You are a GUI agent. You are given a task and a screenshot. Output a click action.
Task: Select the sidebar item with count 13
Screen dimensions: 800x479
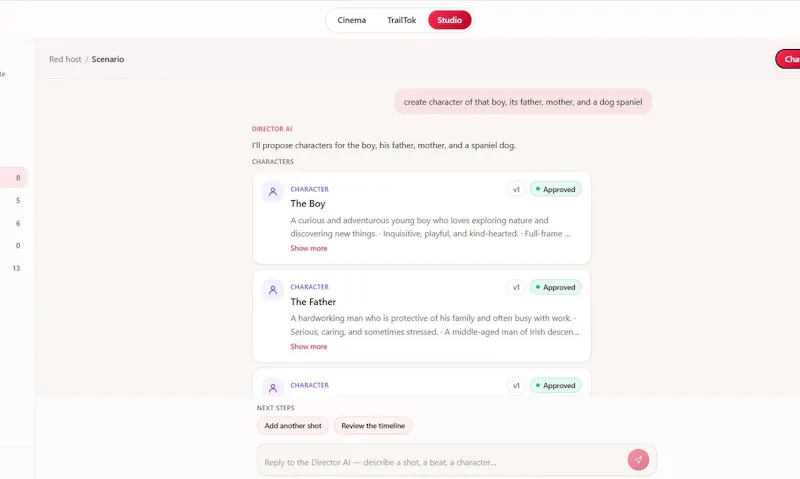pyautogui.click(x=14, y=268)
